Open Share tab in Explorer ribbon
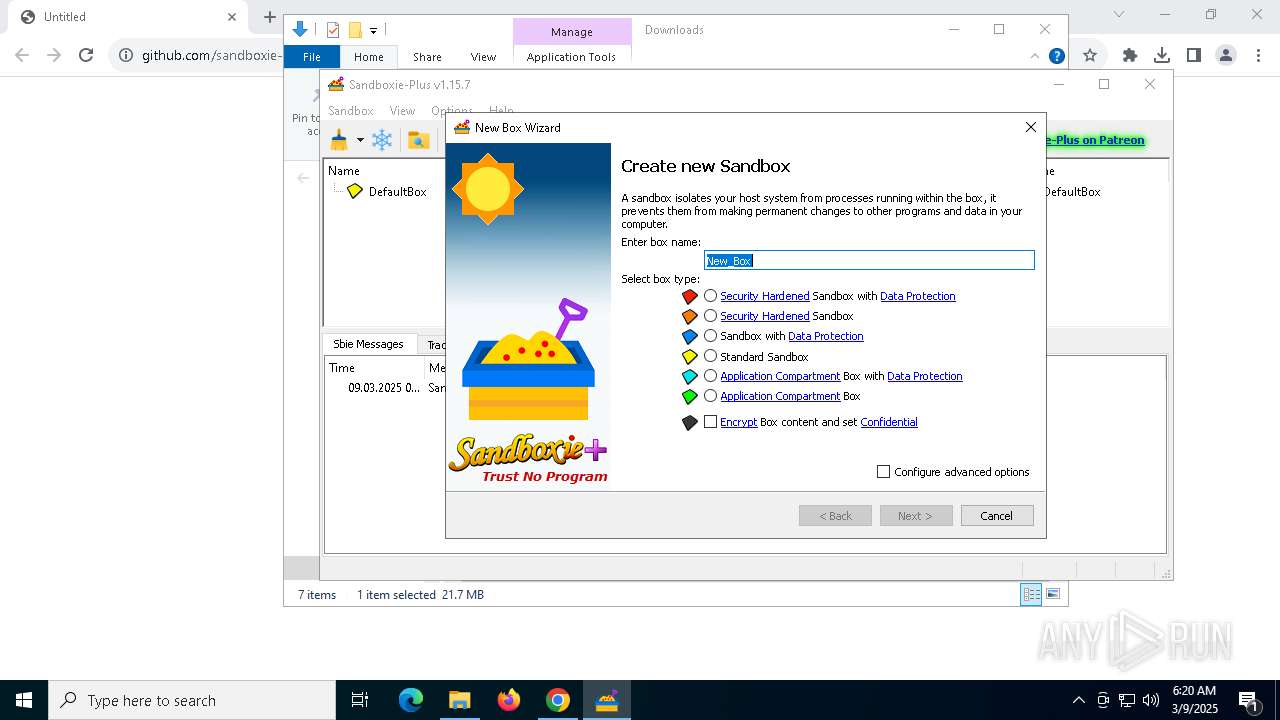The width and height of the screenshot is (1280, 720). (427, 57)
